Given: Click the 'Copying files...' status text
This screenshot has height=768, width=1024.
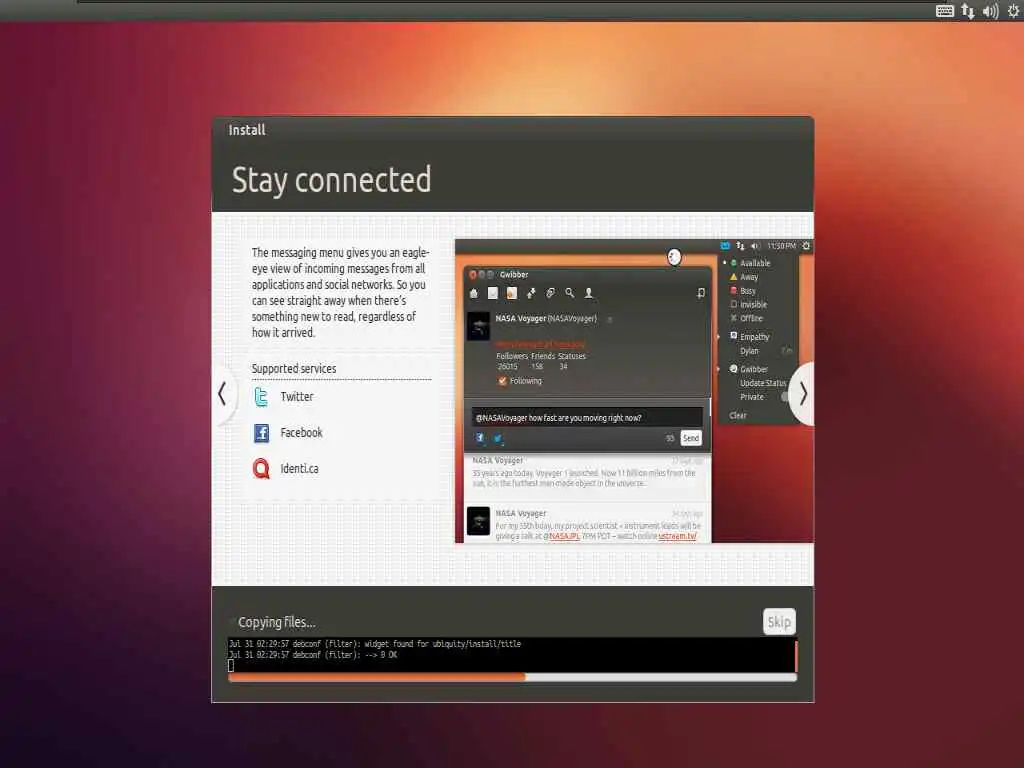Looking at the screenshot, I should (277, 622).
